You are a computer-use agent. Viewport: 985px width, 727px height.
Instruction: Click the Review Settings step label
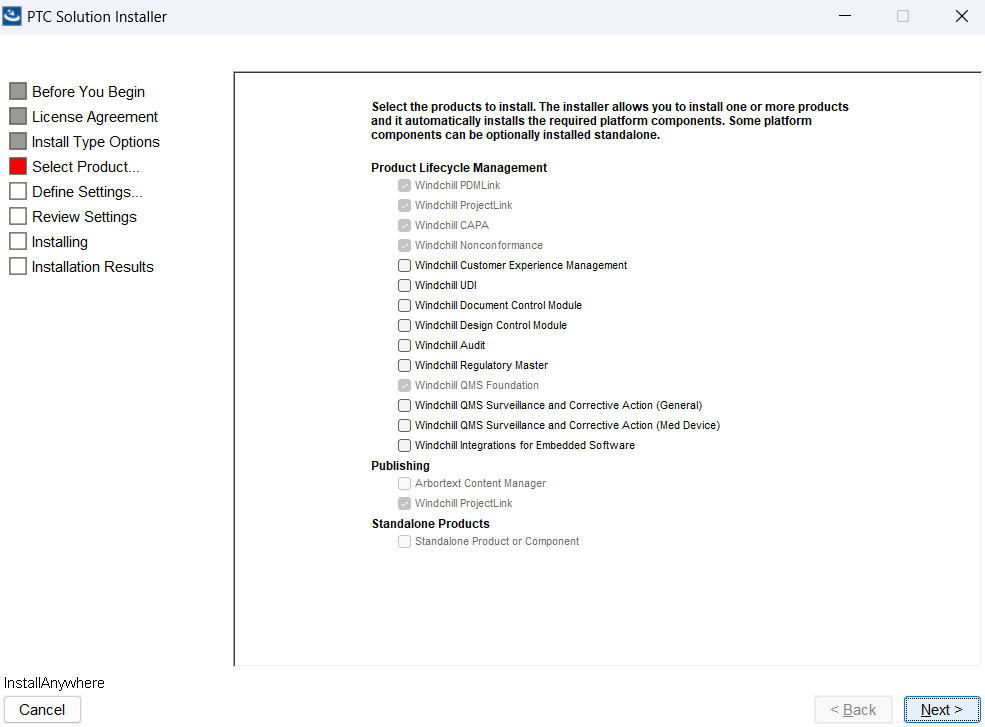click(x=84, y=217)
